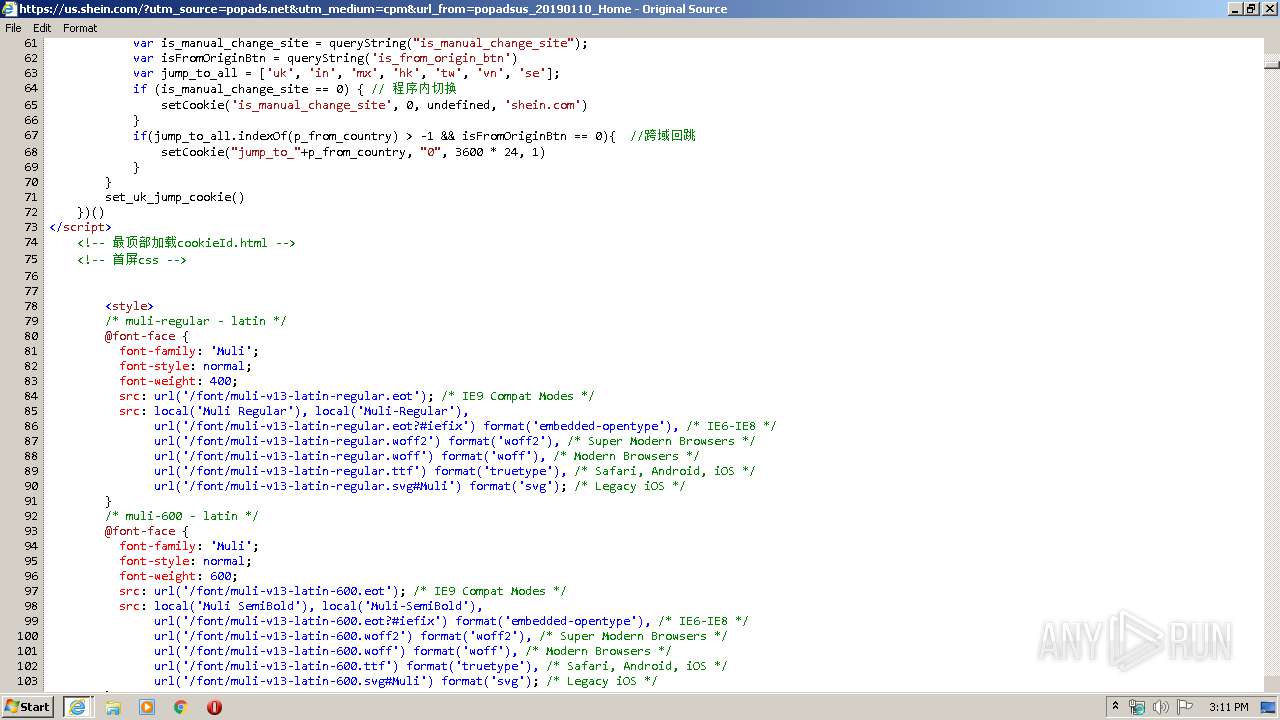Viewport: 1280px width, 720px height.
Task: Click the 'IE9 Compat Modes' comment on line 84
Action: coord(518,396)
